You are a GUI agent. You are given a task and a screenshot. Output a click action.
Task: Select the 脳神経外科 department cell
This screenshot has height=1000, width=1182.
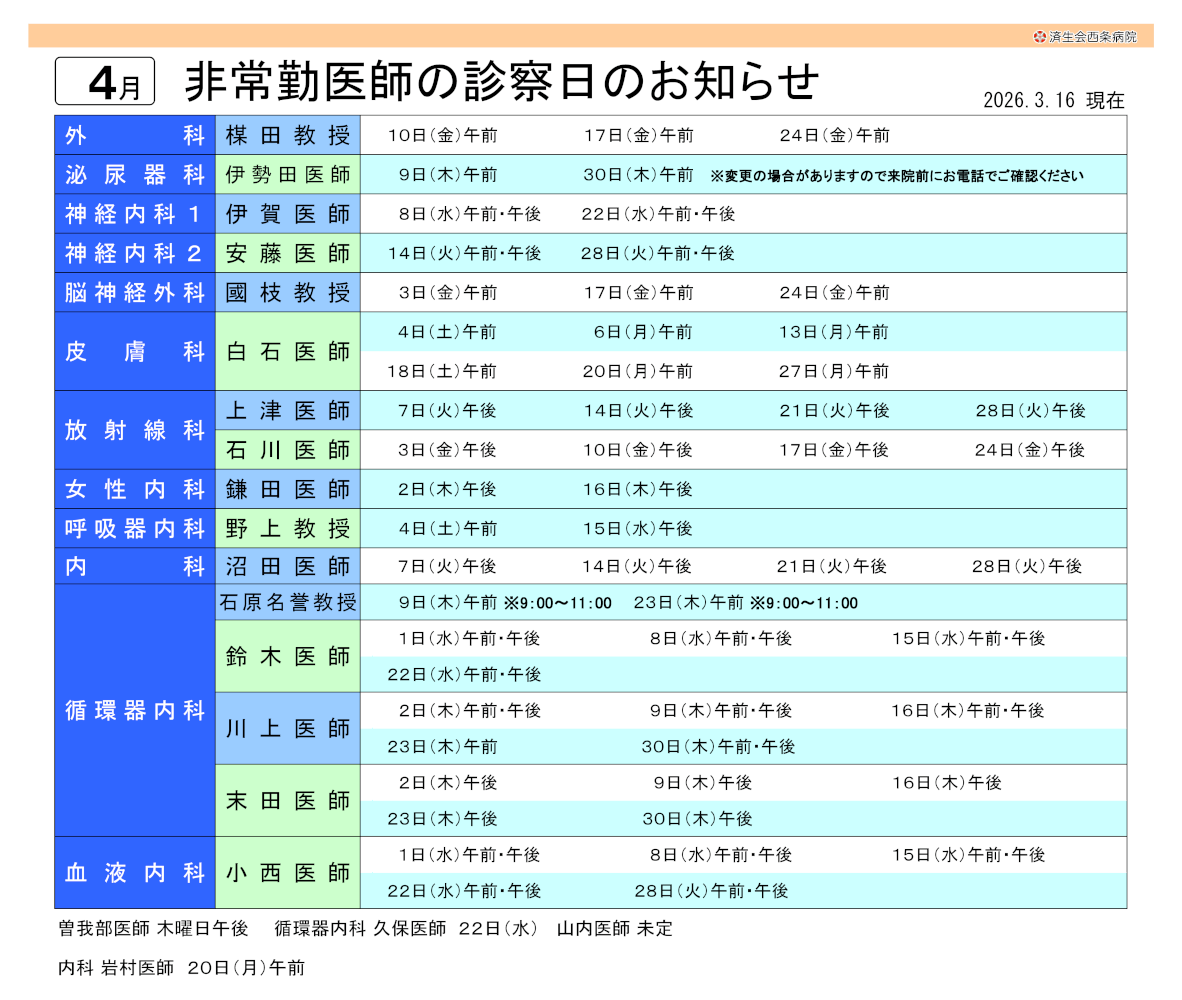pyautogui.click(x=135, y=293)
